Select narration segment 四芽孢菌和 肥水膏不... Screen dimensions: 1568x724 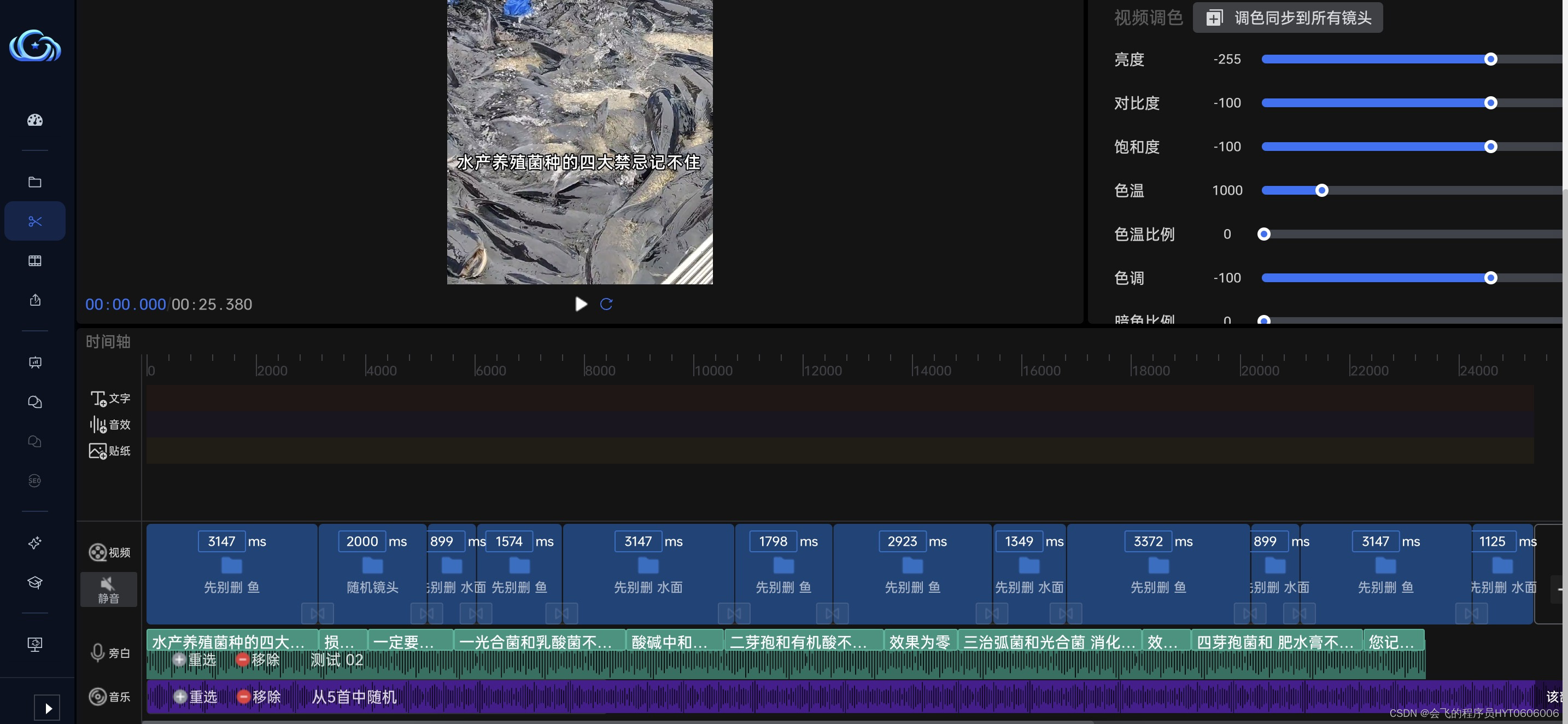(x=1277, y=642)
